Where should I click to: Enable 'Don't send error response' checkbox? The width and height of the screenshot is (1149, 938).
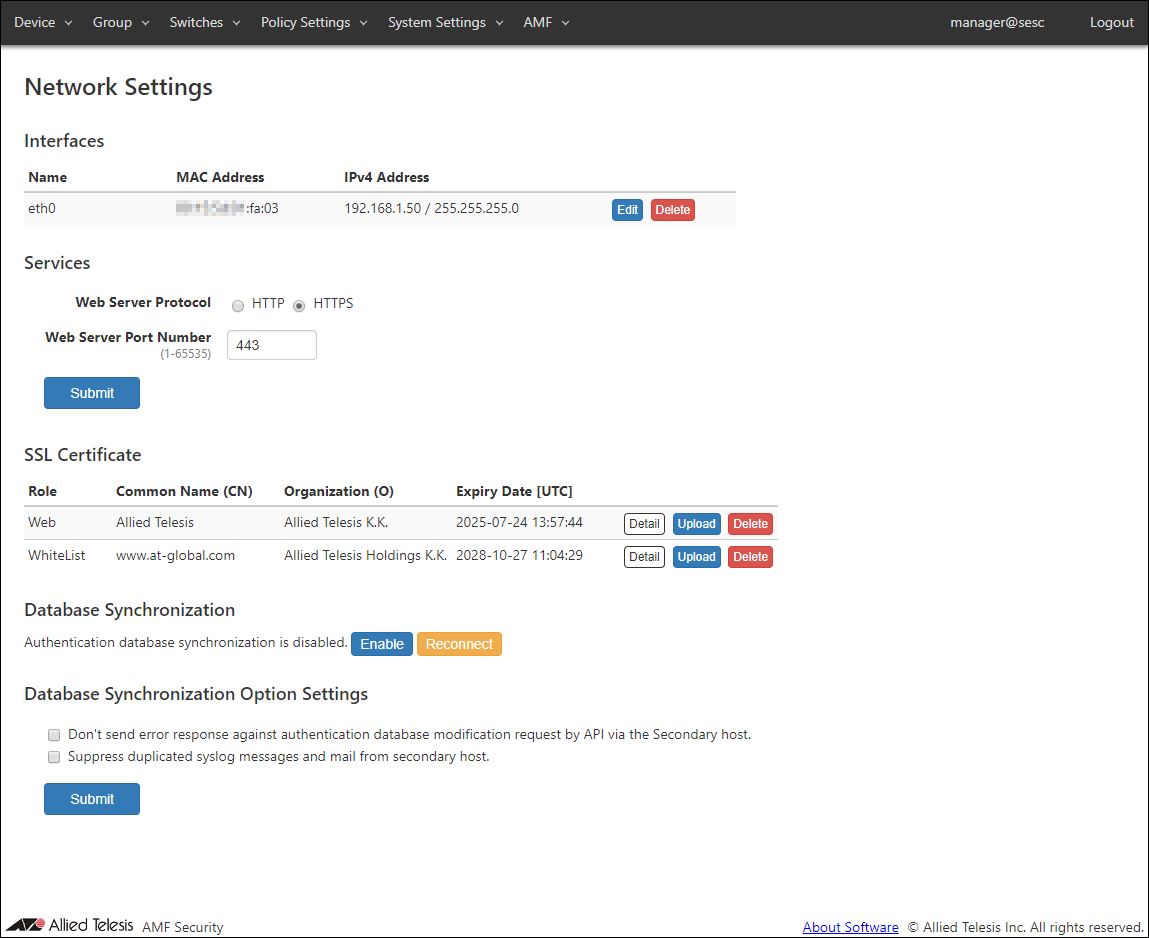(55, 735)
